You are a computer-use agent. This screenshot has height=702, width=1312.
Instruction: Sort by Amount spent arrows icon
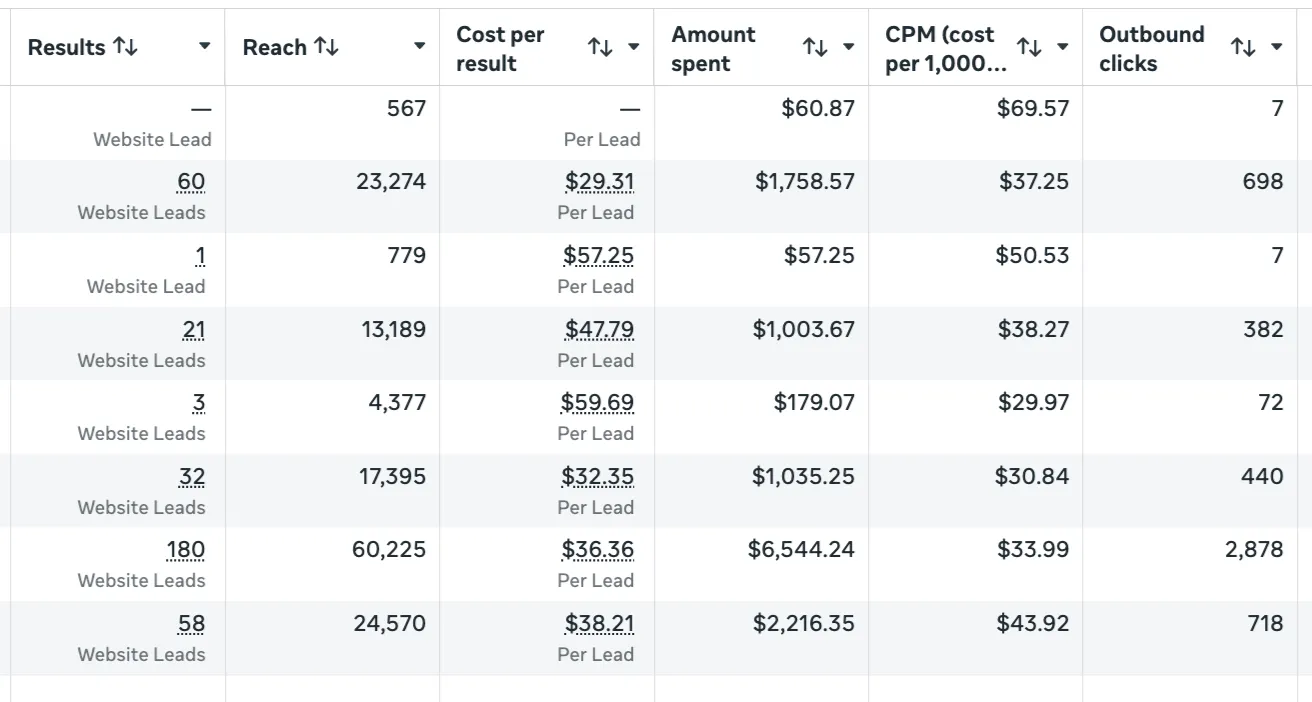pos(815,47)
